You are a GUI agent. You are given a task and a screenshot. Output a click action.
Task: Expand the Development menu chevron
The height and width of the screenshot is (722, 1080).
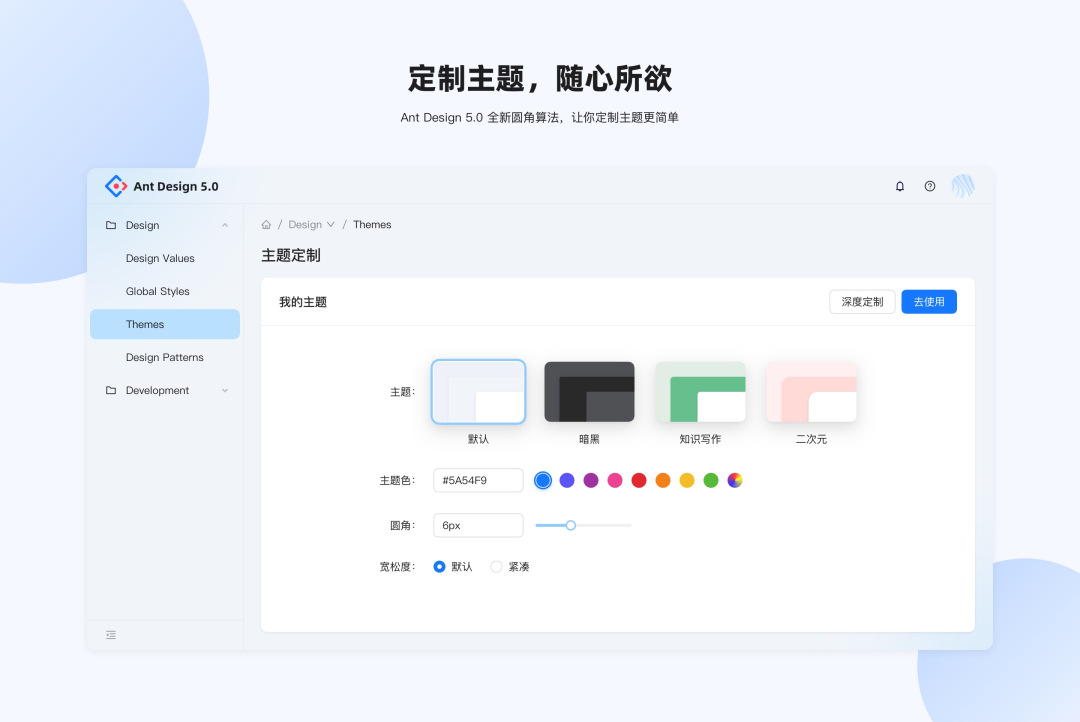pos(225,391)
